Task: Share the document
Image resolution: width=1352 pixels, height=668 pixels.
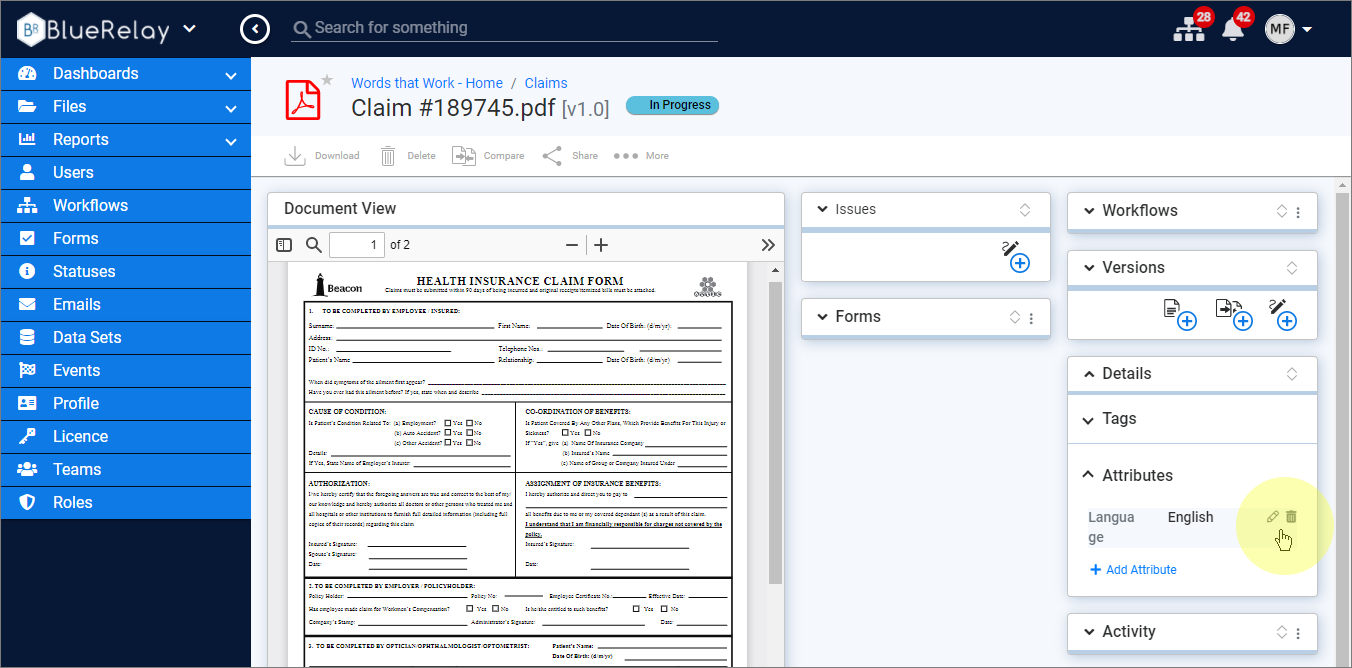Action: point(570,156)
